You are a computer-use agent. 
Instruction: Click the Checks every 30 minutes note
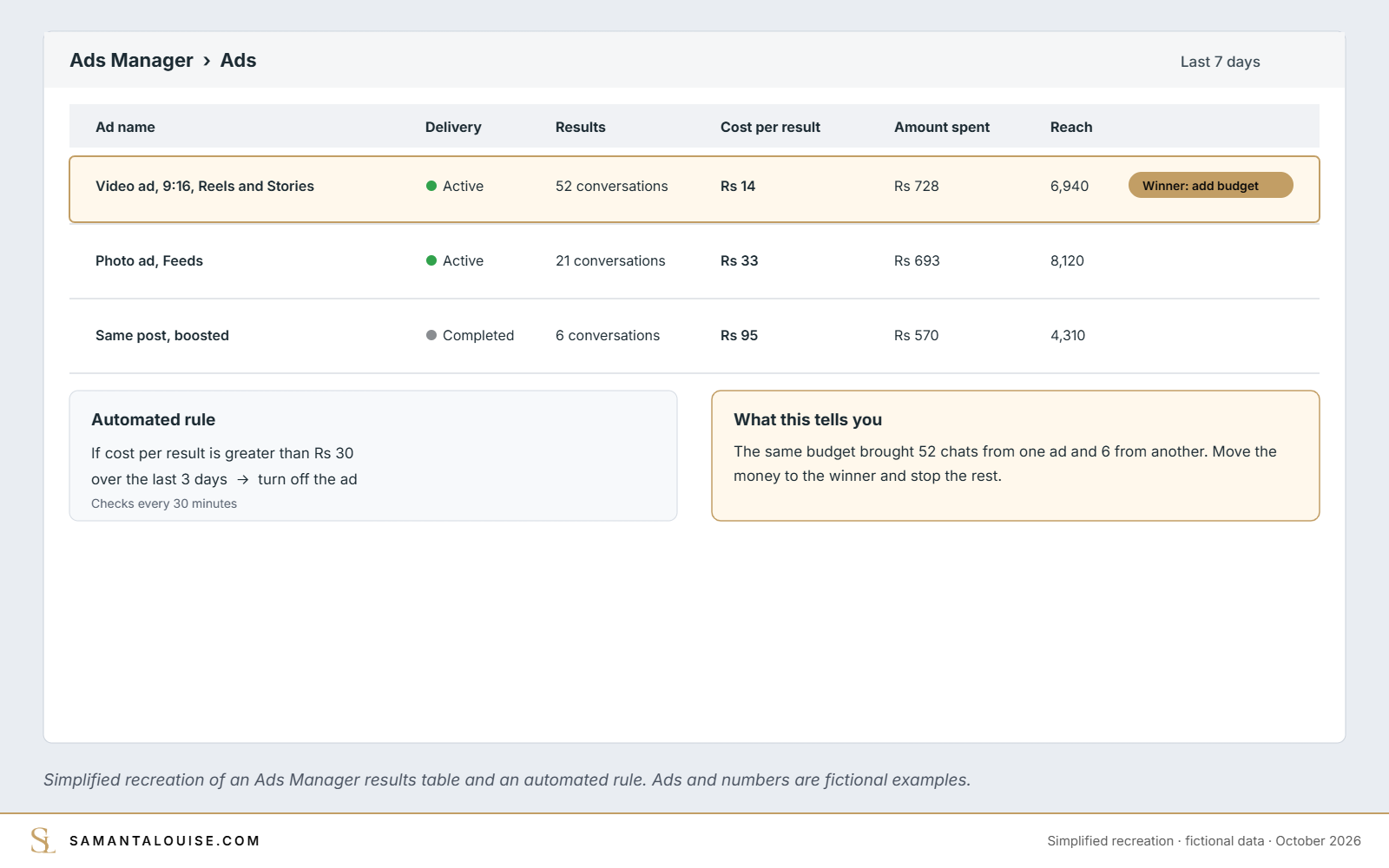tap(164, 504)
